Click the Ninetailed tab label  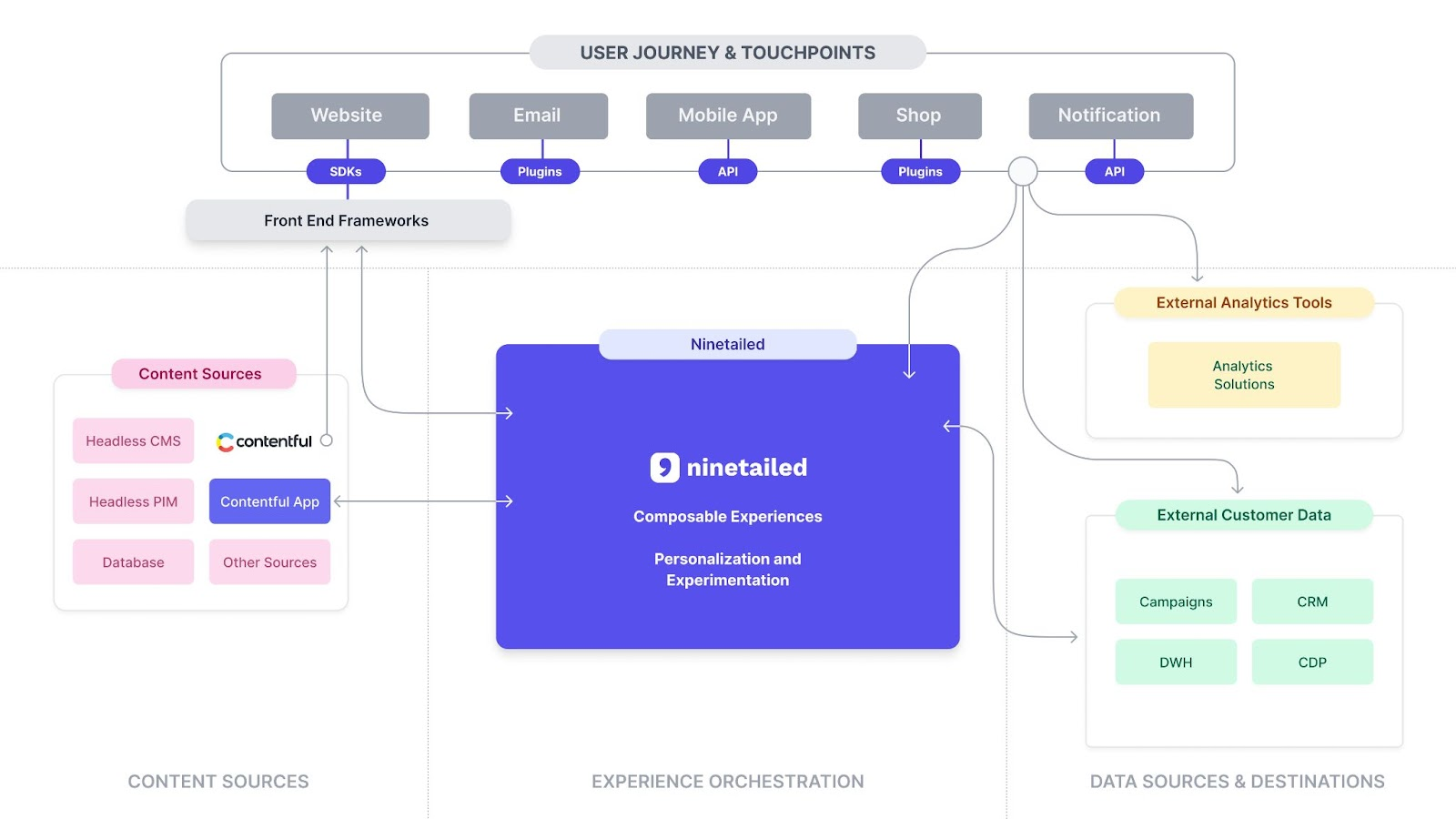[x=728, y=344]
